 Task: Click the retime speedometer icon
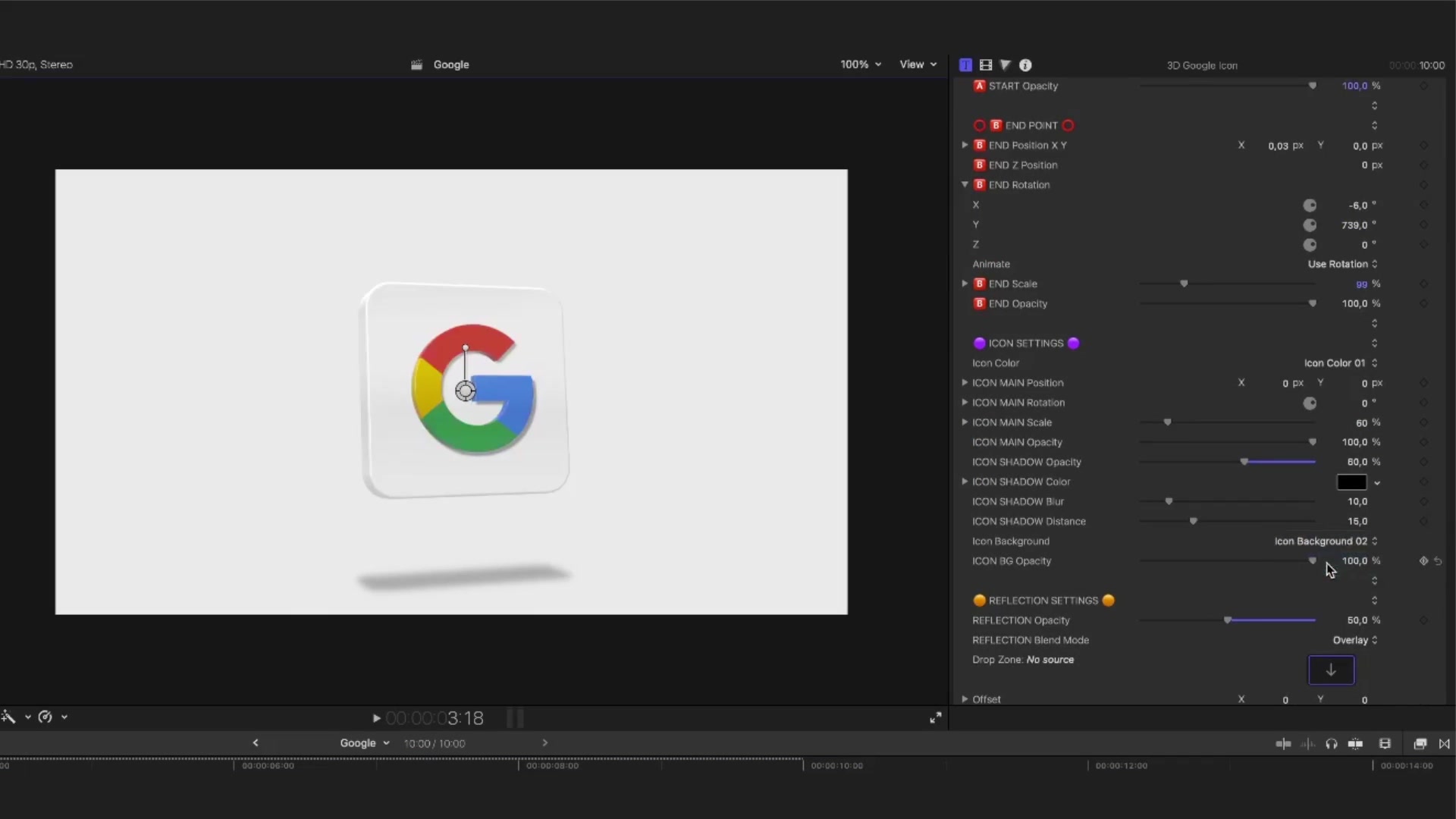tap(45, 717)
